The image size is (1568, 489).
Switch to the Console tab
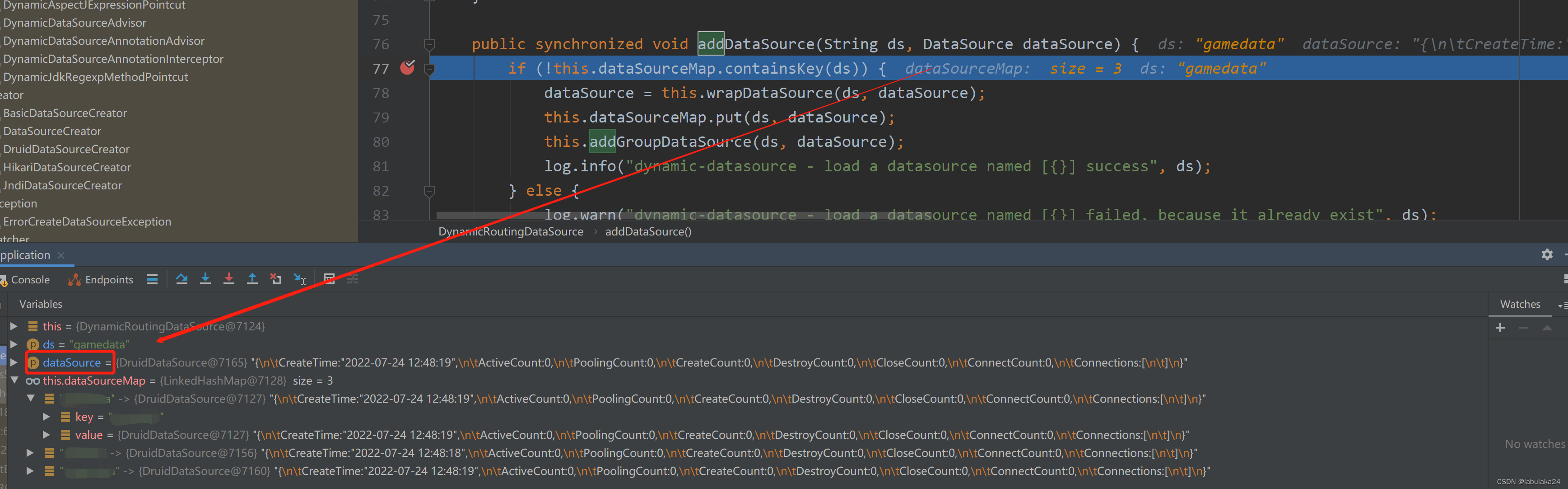click(x=30, y=279)
